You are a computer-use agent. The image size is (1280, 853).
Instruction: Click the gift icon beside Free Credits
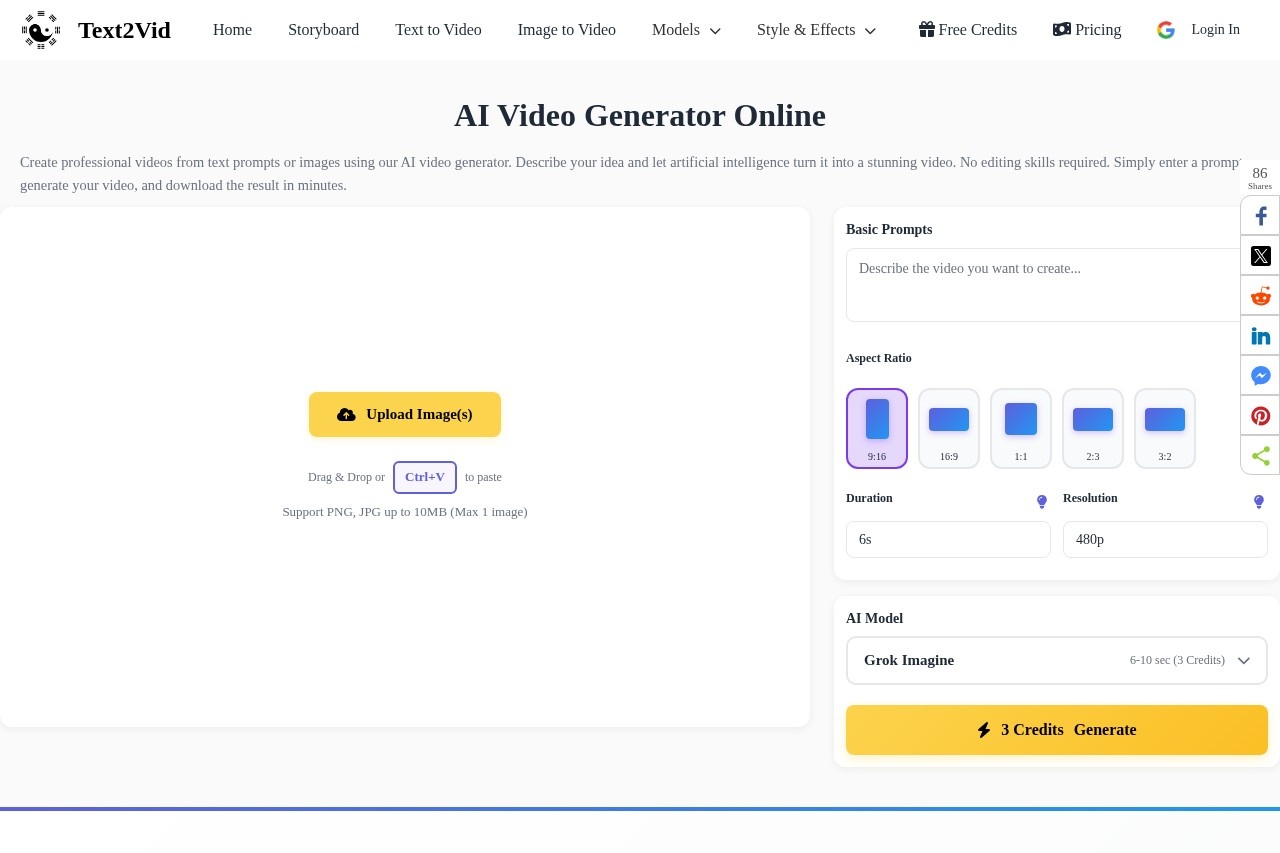click(927, 29)
